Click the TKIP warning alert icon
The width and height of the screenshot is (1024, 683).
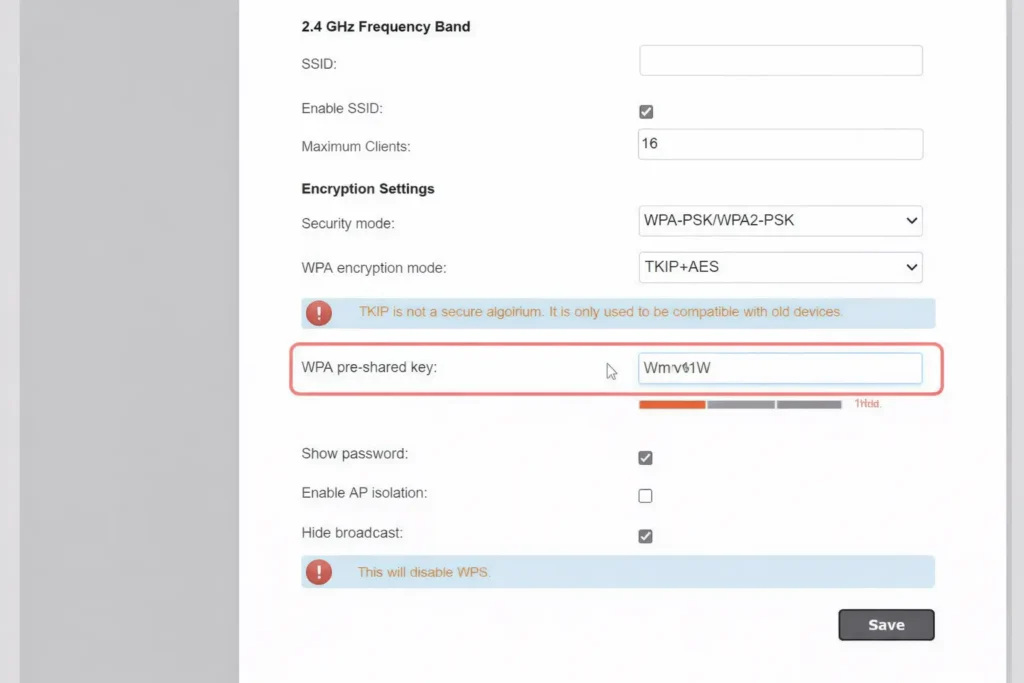(318, 313)
